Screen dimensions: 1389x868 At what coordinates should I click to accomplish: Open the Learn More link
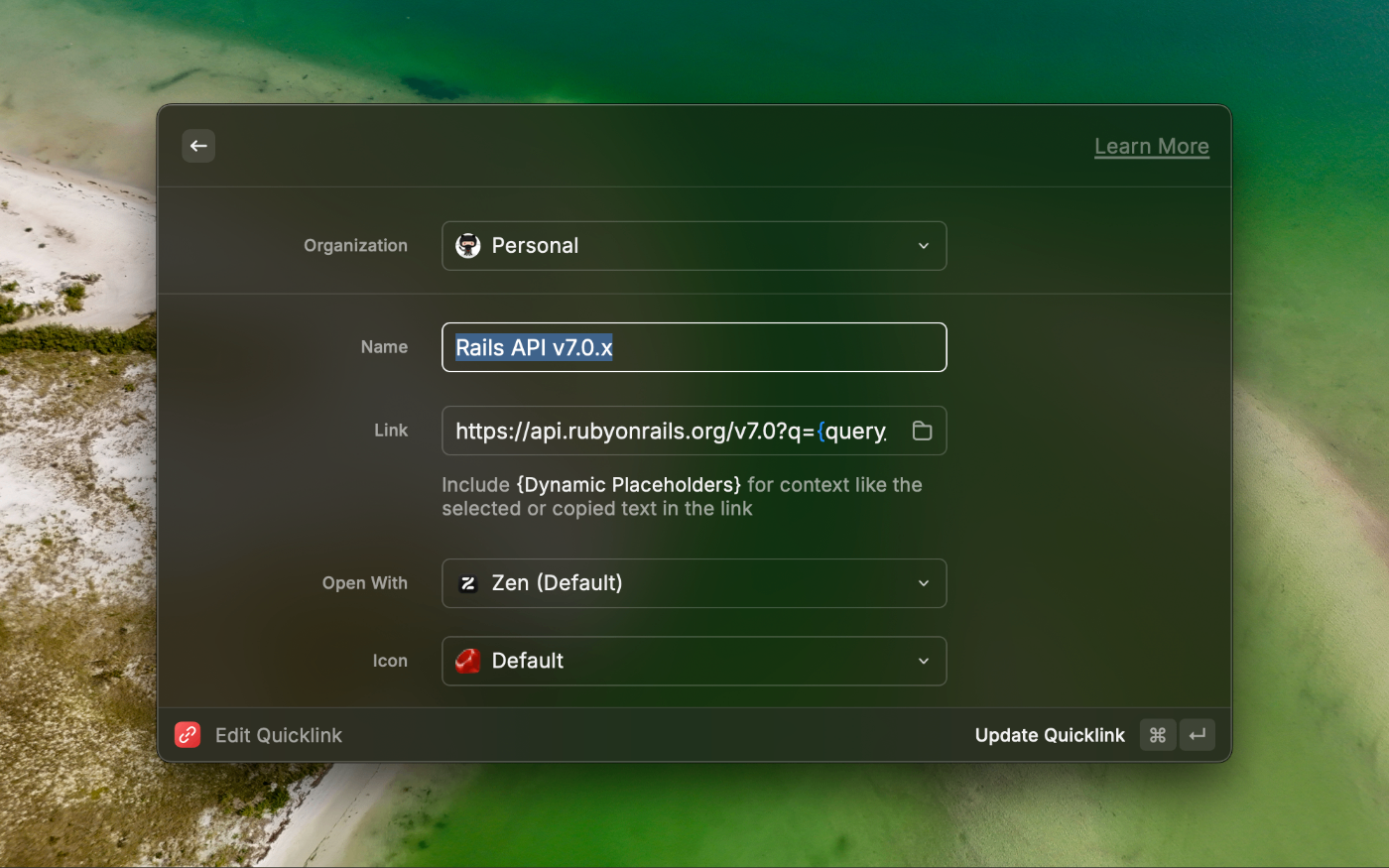(x=1151, y=146)
